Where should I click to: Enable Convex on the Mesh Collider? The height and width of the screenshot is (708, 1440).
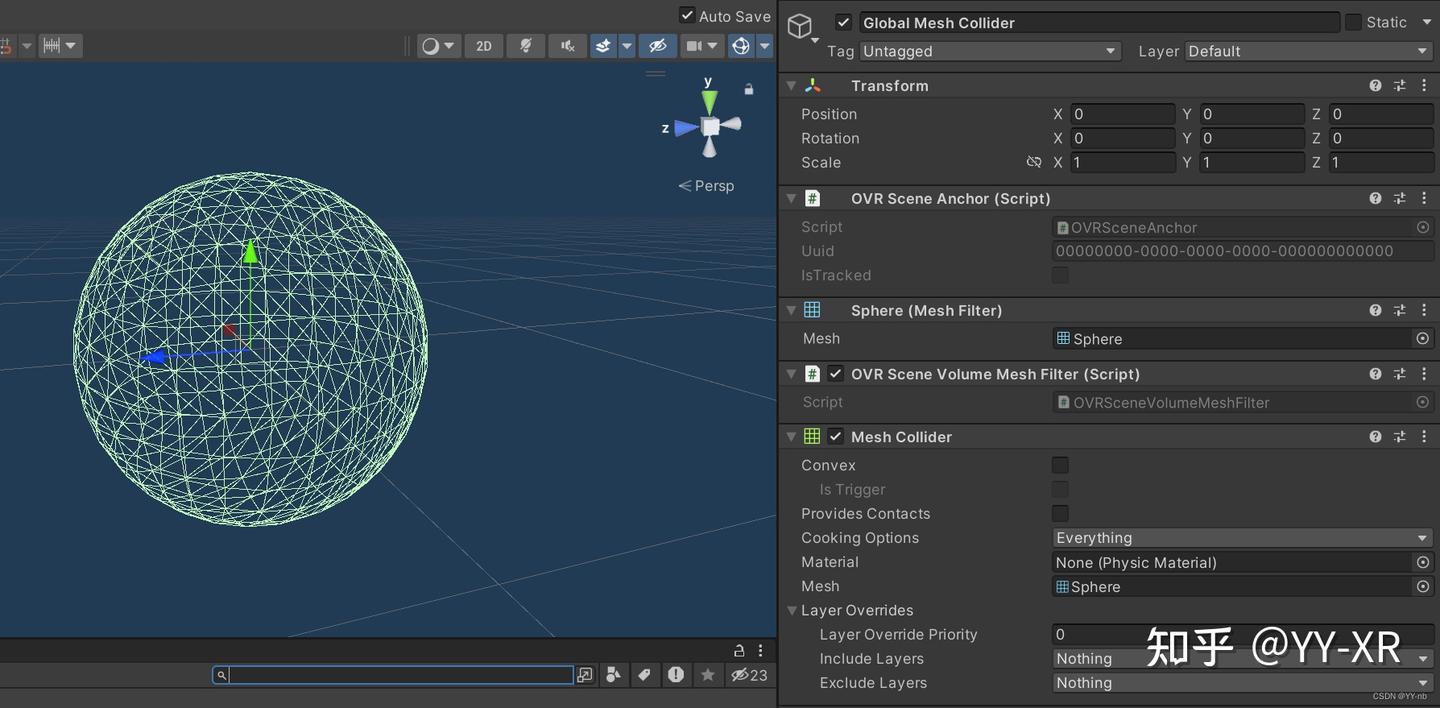click(1059, 464)
